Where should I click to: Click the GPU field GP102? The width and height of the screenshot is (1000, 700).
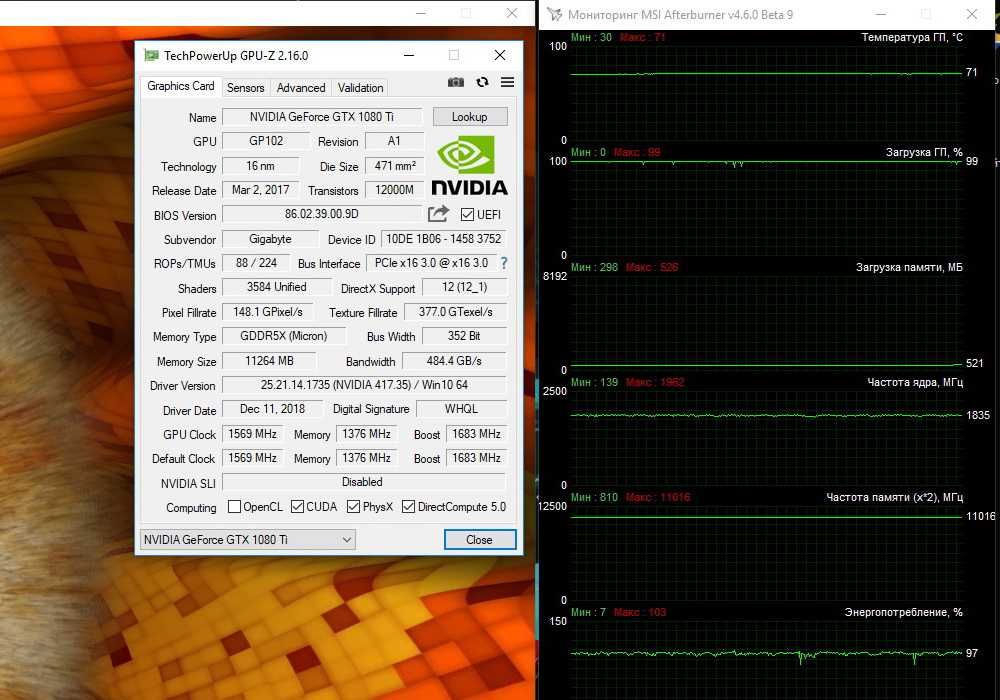pyautogui.click(x=266, y=141)
